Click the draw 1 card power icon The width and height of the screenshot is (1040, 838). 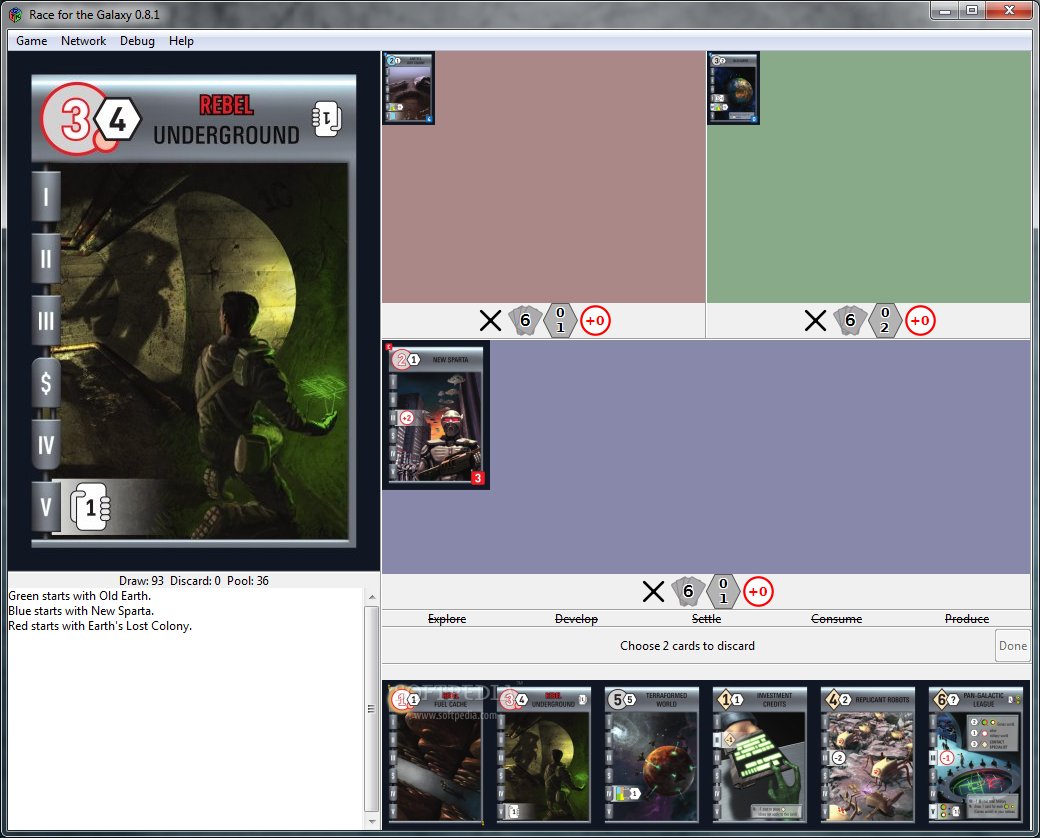90,507
